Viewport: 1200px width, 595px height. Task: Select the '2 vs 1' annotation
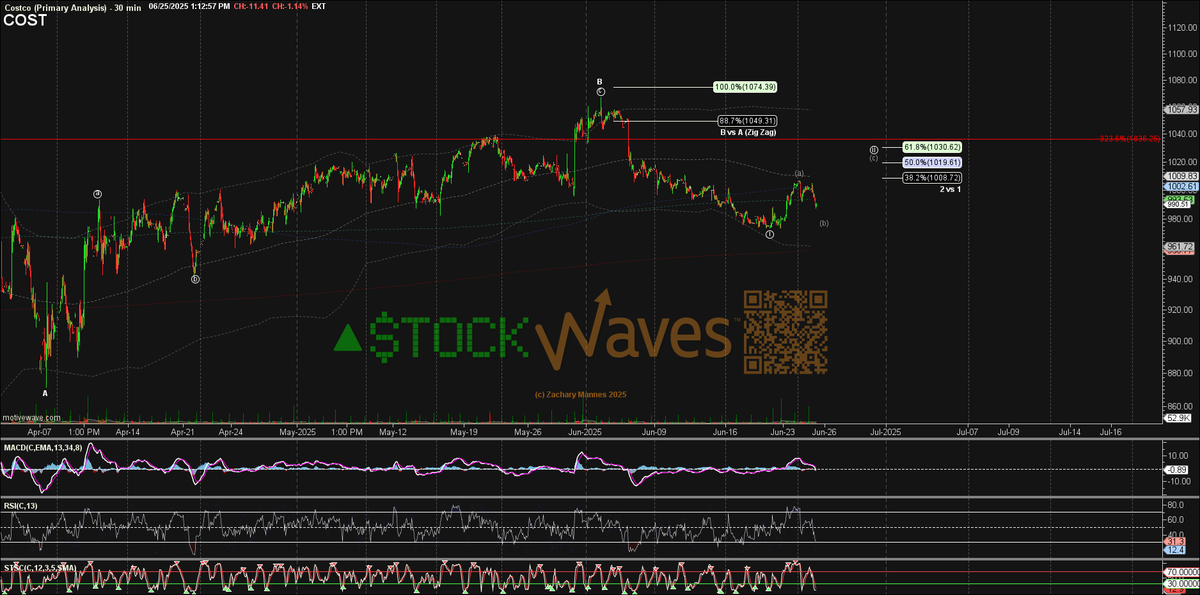(x=949, y=189)
